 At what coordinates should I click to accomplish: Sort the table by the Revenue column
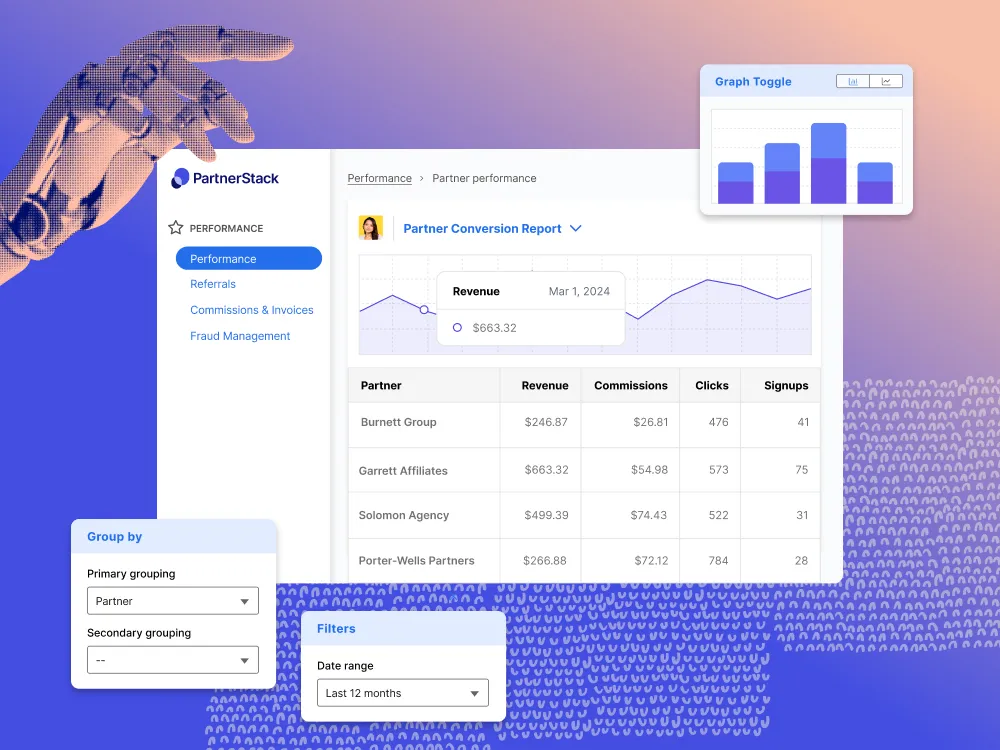point(544,385)
